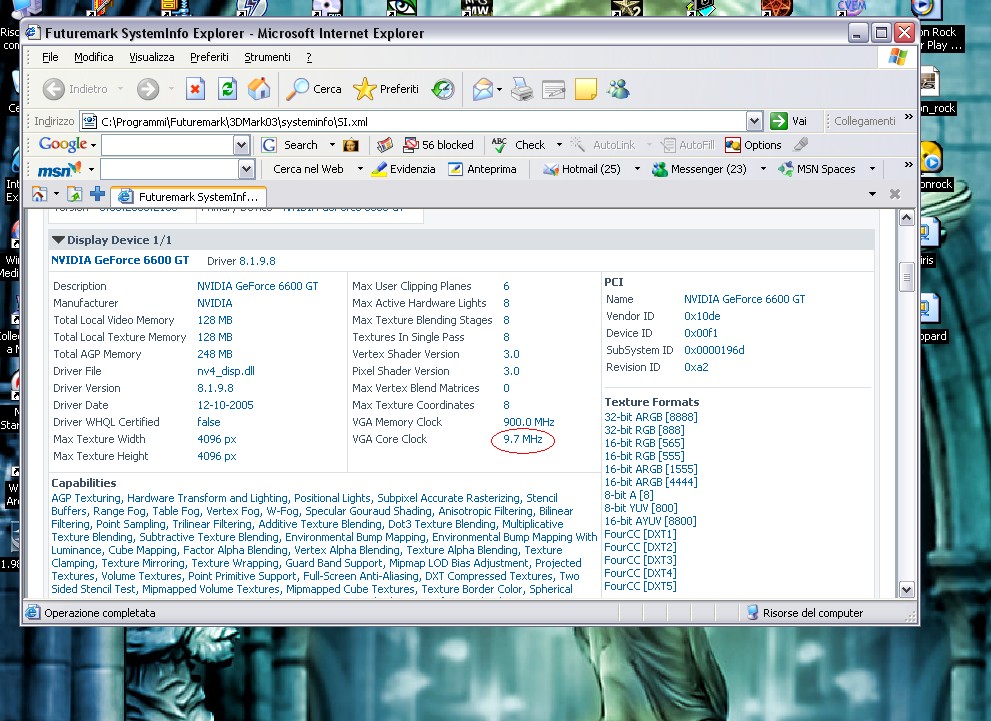This screenshot has height=721, width=991.
Task: Open the Collegamenti links bar
Action: tap(865, 121)
